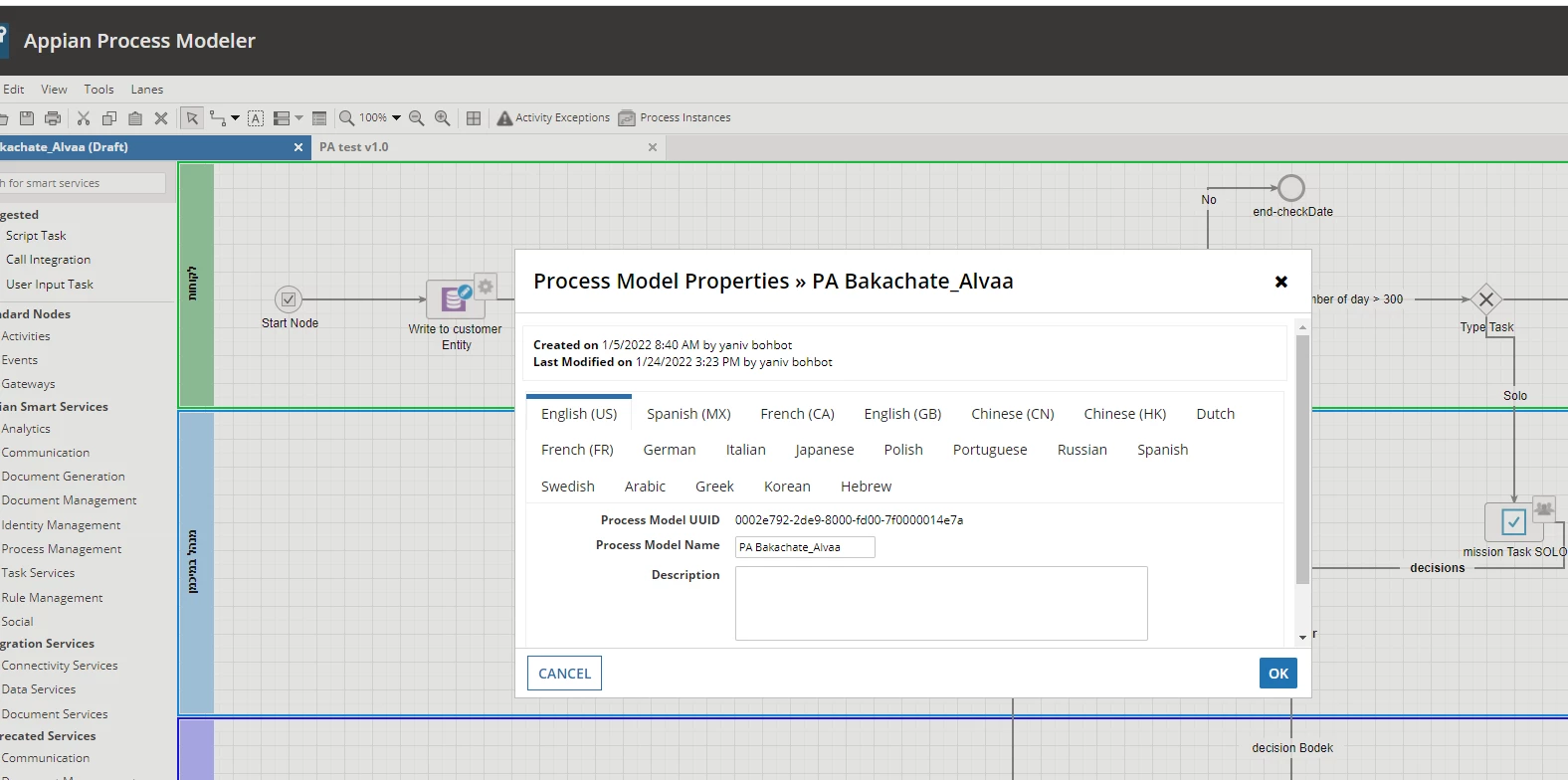1568x780 pixels.
Task: Click the Print icon in the toolbar
Action: click(x=53, y=118)
